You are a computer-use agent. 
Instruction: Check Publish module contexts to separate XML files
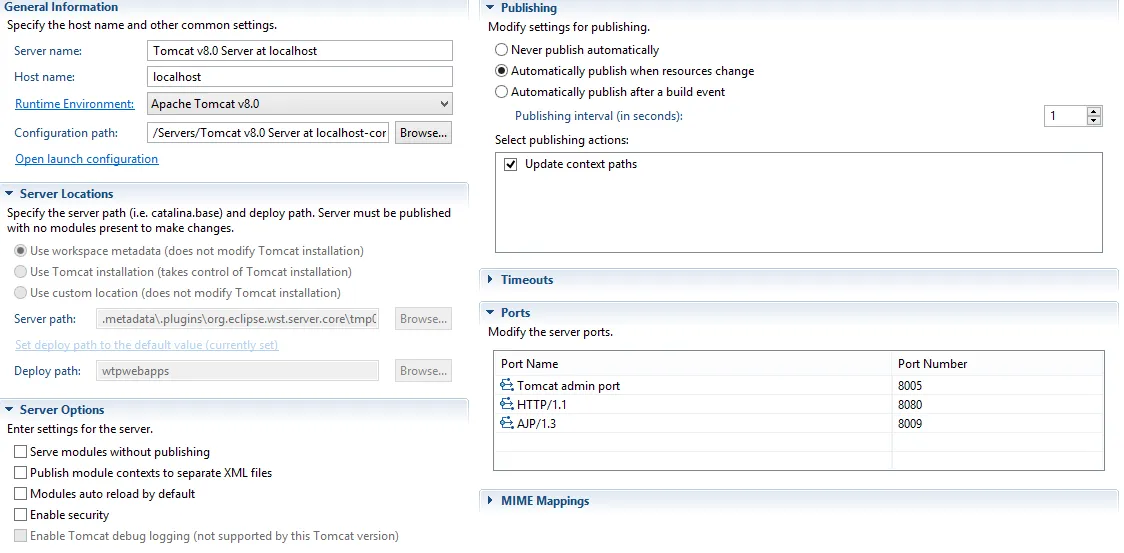click(x=20, y=473)
